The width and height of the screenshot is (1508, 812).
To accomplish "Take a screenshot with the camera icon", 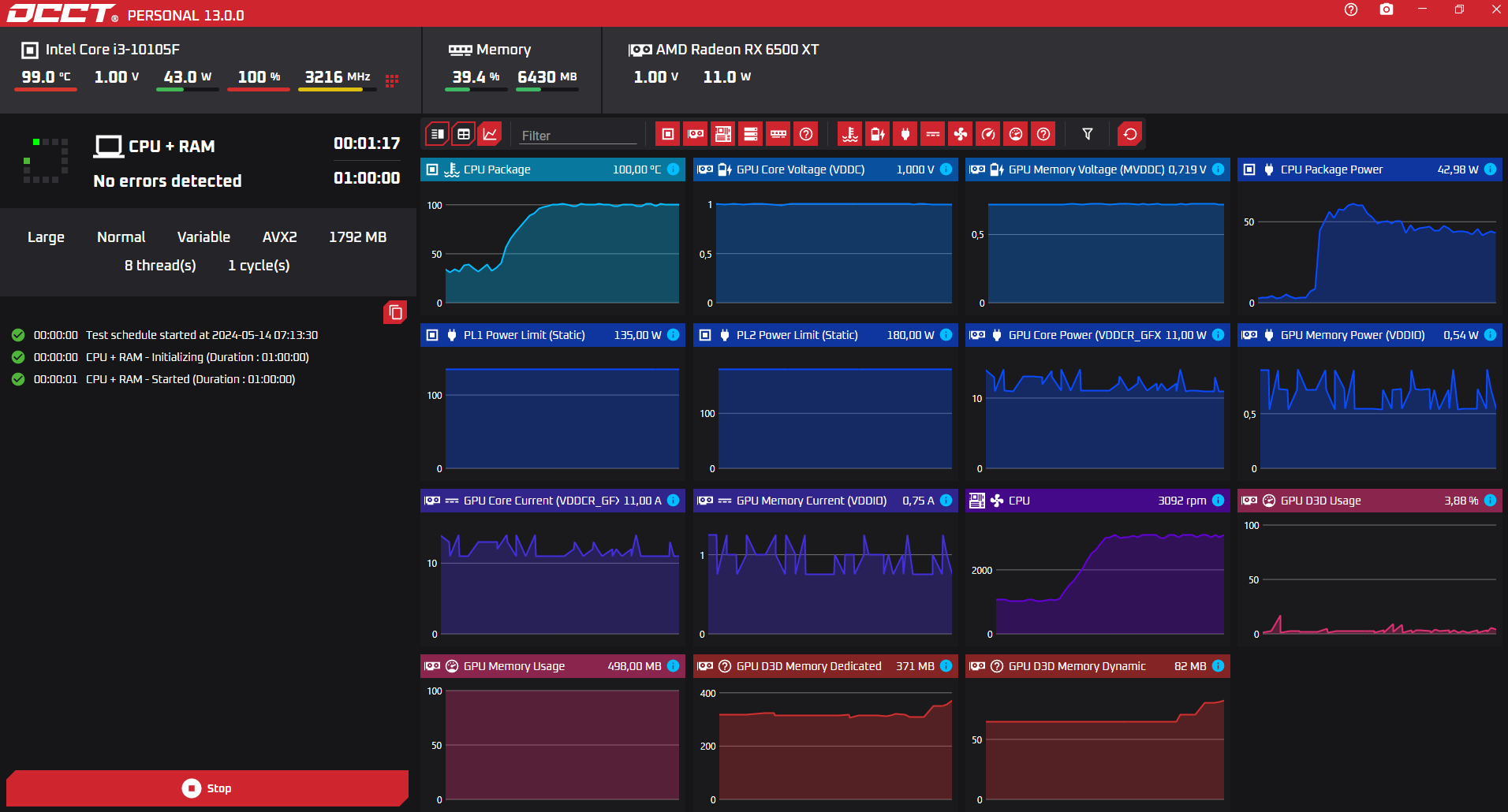I will (x=1387, y=9).
